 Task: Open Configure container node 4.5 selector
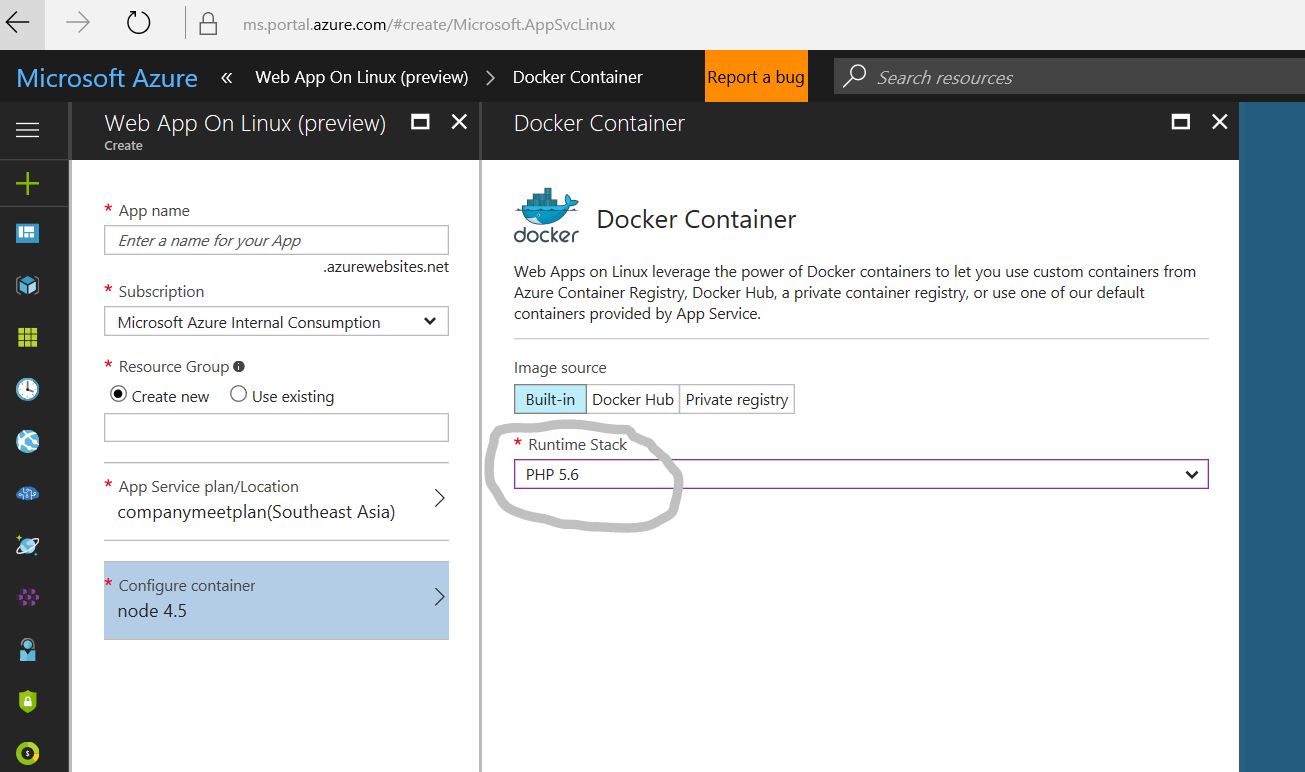click(x=276, y=600)
